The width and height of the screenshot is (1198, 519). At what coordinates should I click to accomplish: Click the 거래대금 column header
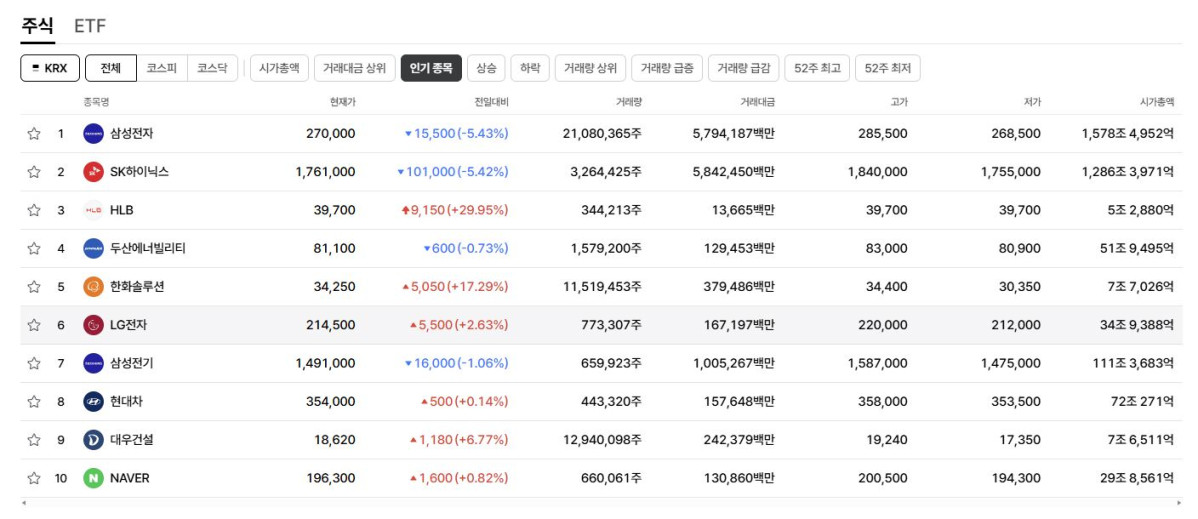[757, 102]
